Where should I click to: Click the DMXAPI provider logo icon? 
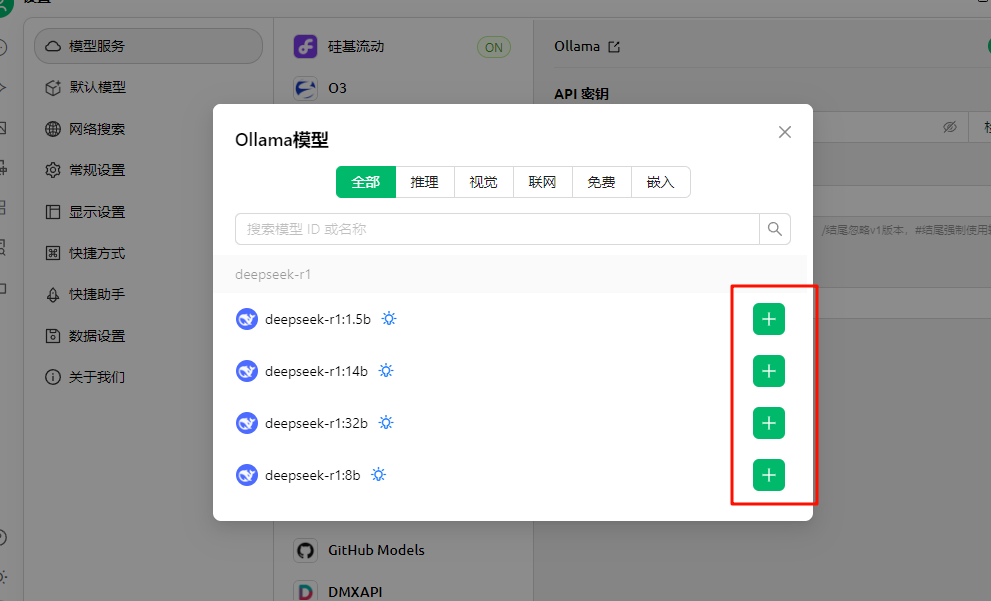point(305,592)
